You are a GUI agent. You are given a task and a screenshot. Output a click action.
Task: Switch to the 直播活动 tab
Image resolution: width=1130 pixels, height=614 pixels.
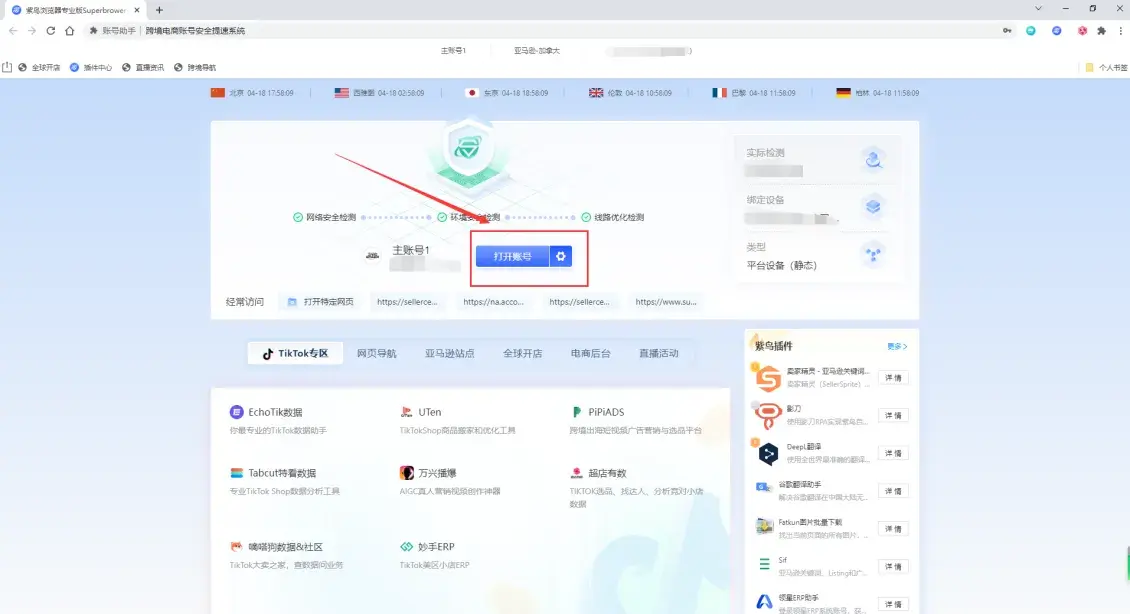(x=659, y=353)
